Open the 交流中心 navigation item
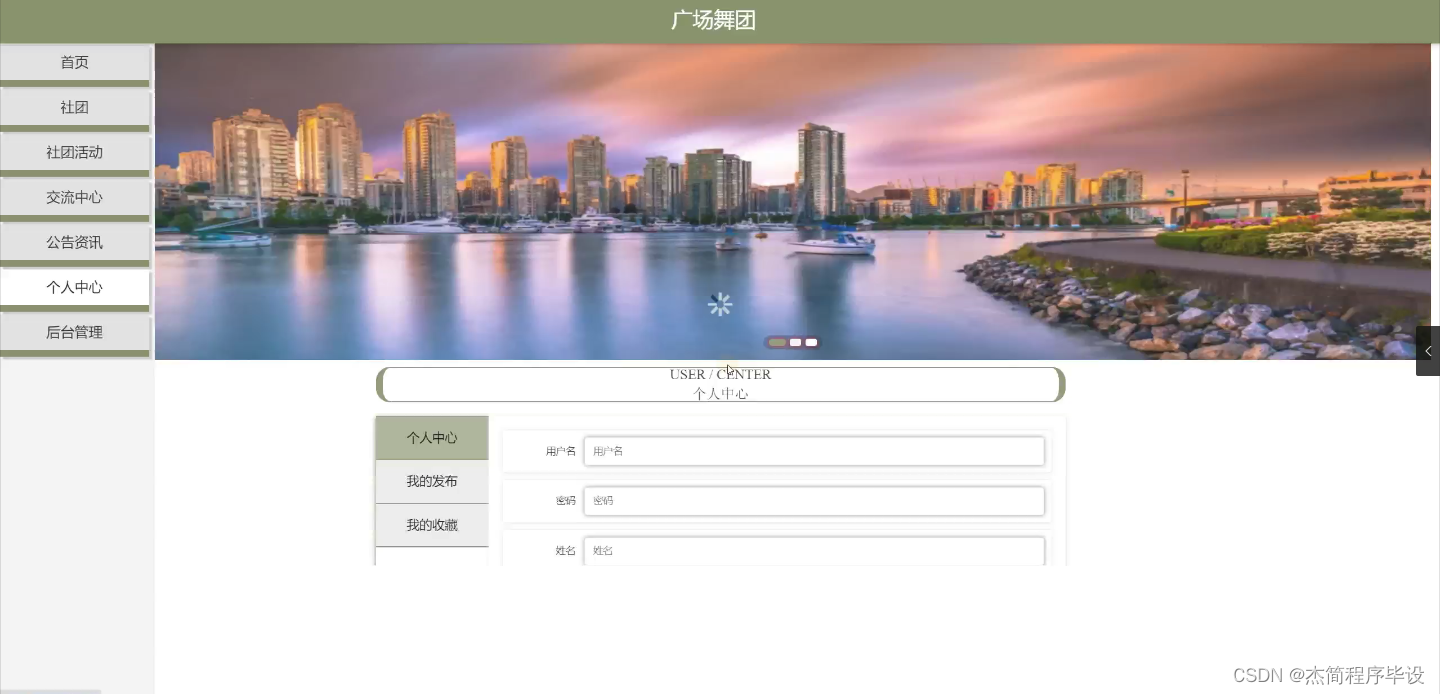The image size is (1440, 694). click(74, 197)
